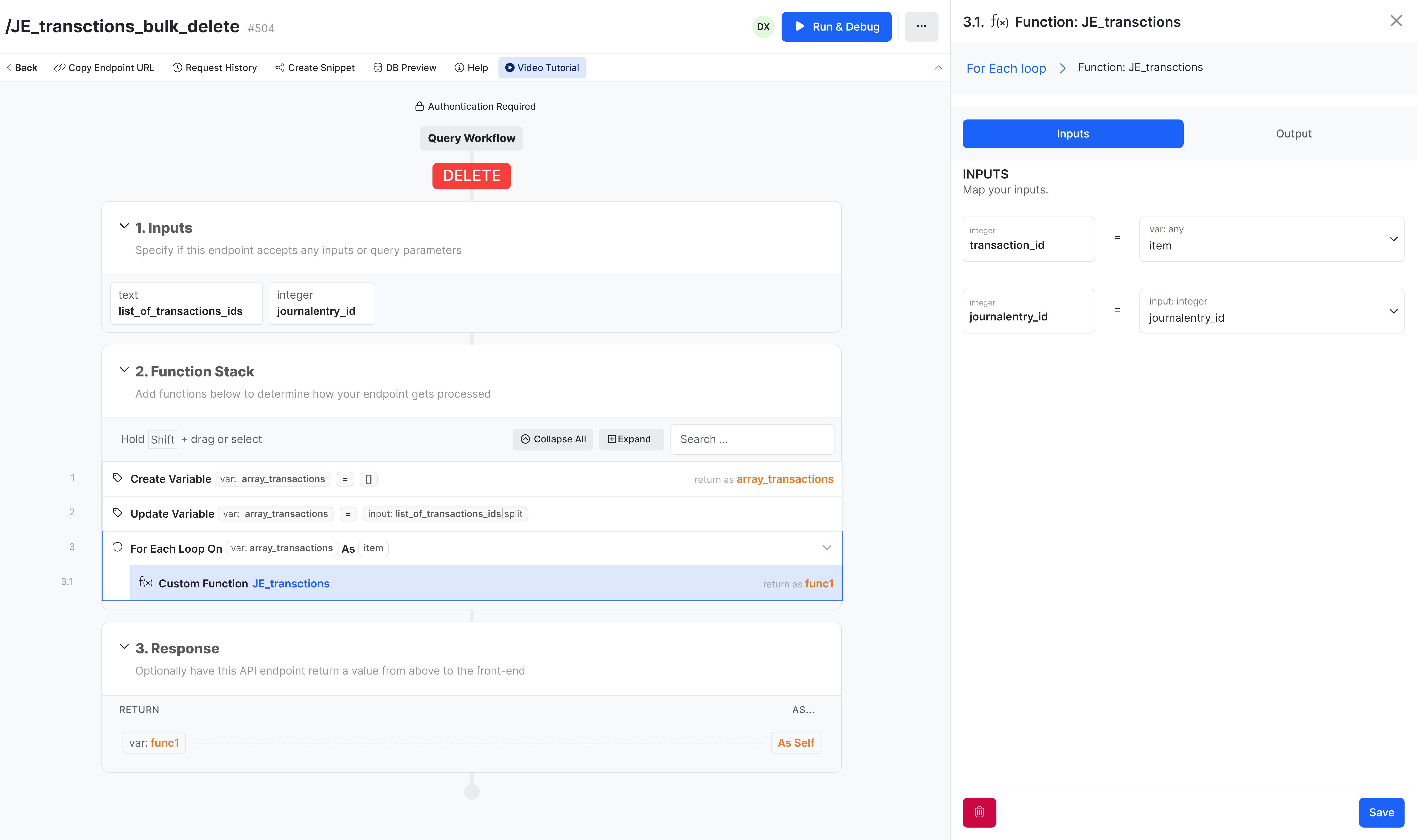Click the split filter on Update Variable
The height and width of the screenshot is (840, 1417).
tap(513, 514)
